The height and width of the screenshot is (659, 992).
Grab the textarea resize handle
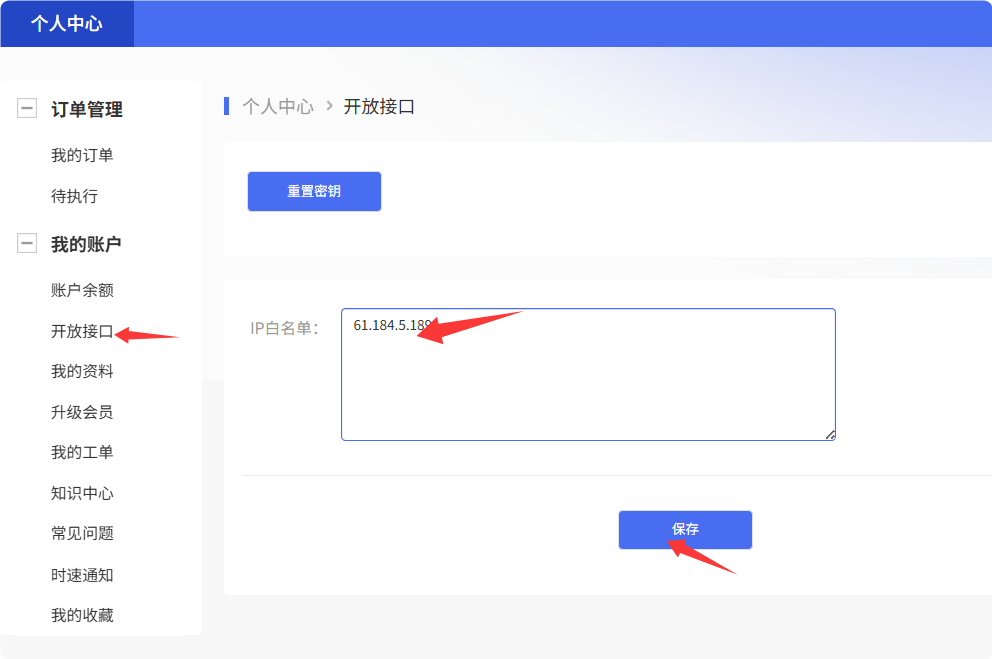pyautogui.click(x=830, y=434)
